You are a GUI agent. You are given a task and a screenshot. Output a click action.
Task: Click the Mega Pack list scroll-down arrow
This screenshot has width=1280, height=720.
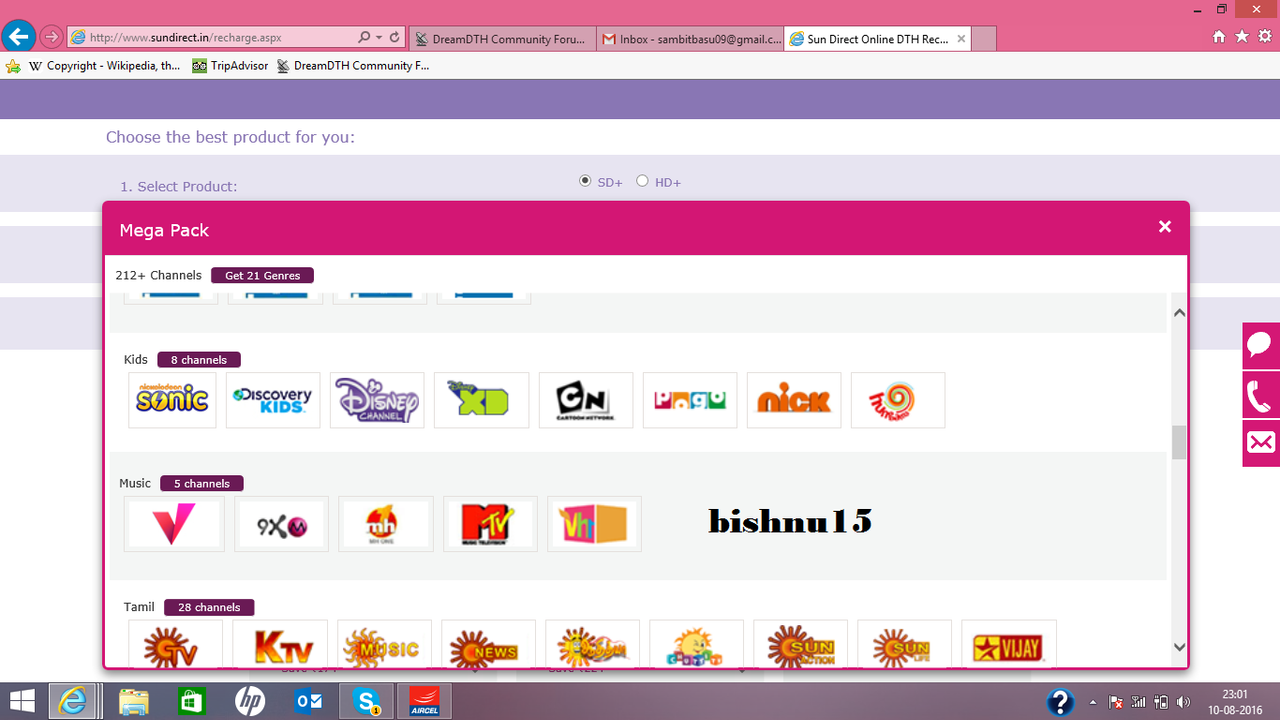click(1179, 647)
